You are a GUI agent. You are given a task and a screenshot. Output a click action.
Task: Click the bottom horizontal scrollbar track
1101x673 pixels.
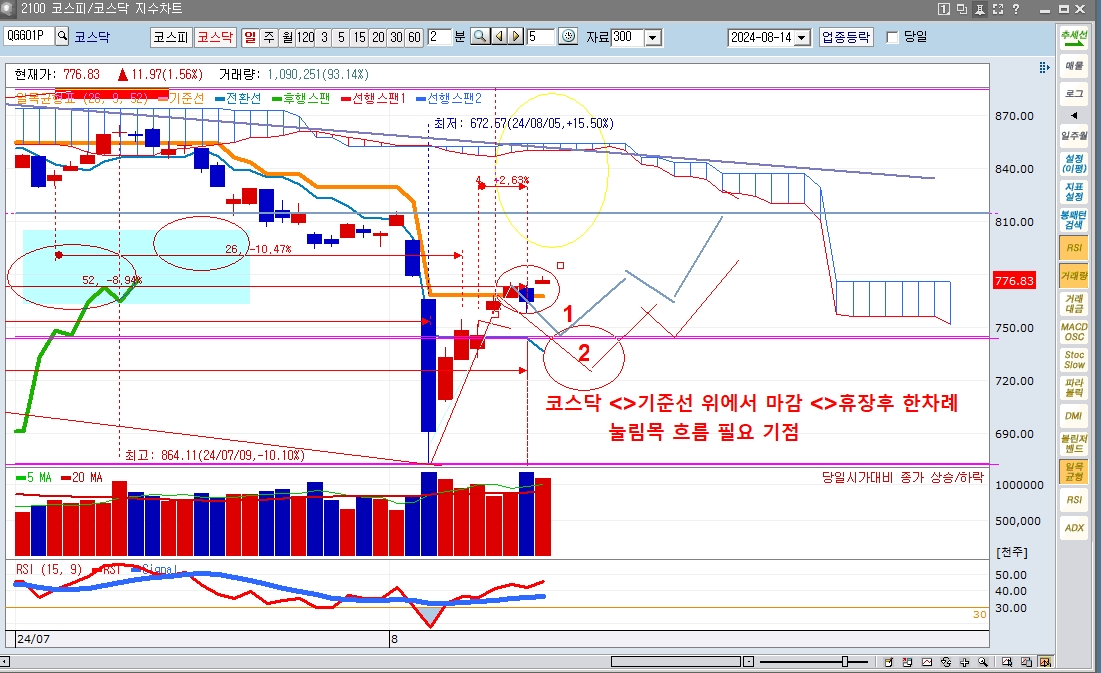(x=676, y=662)
